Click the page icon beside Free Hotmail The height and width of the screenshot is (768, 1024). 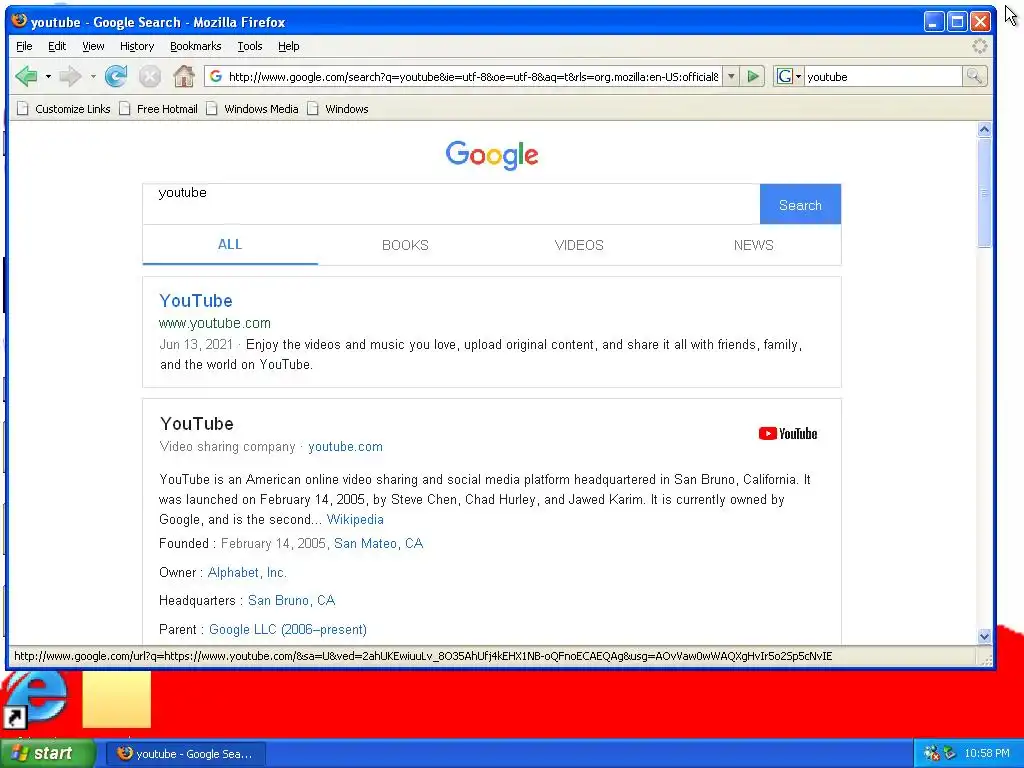point(125,108)
